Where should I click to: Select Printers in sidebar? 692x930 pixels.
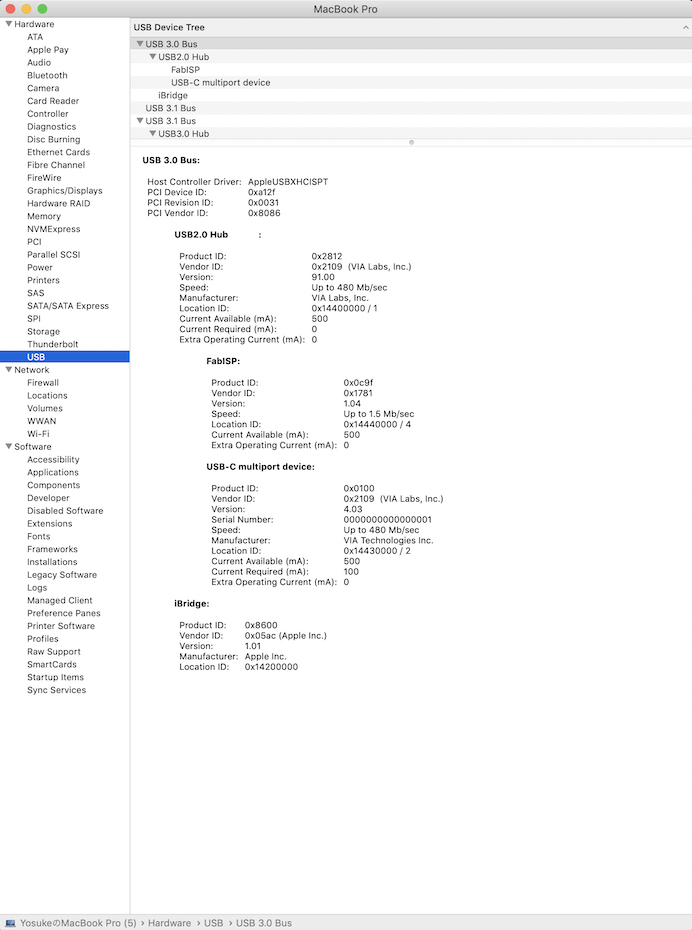click(x=43, y=280)
